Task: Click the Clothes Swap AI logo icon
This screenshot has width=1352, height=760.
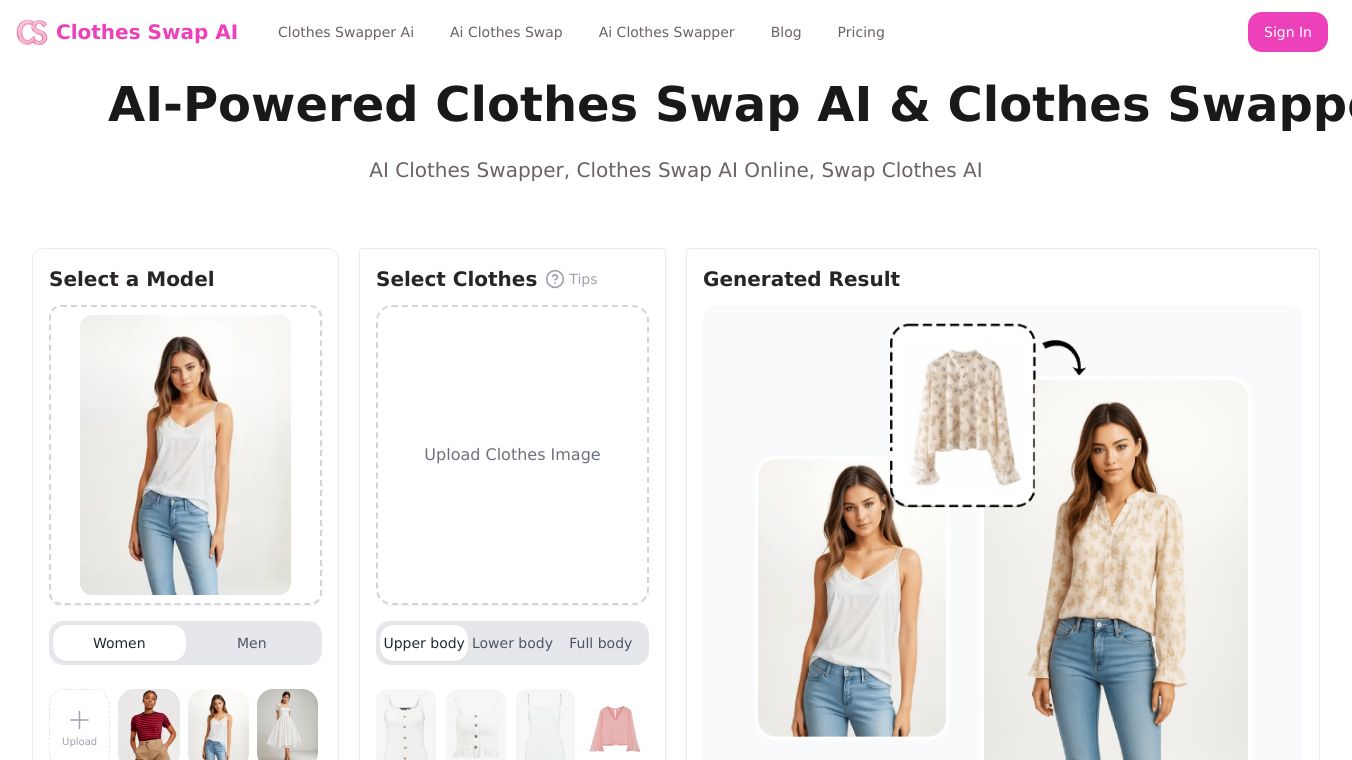Action: tap(32, 32)
